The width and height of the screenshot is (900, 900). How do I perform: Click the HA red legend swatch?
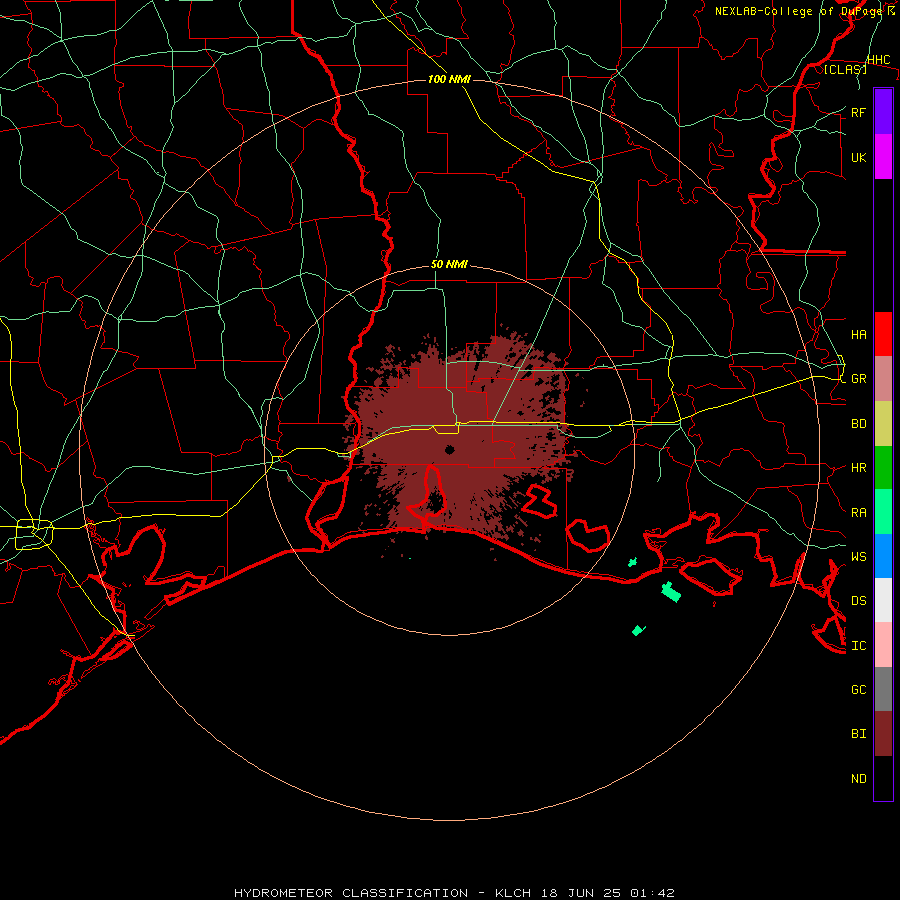(883, 334)
